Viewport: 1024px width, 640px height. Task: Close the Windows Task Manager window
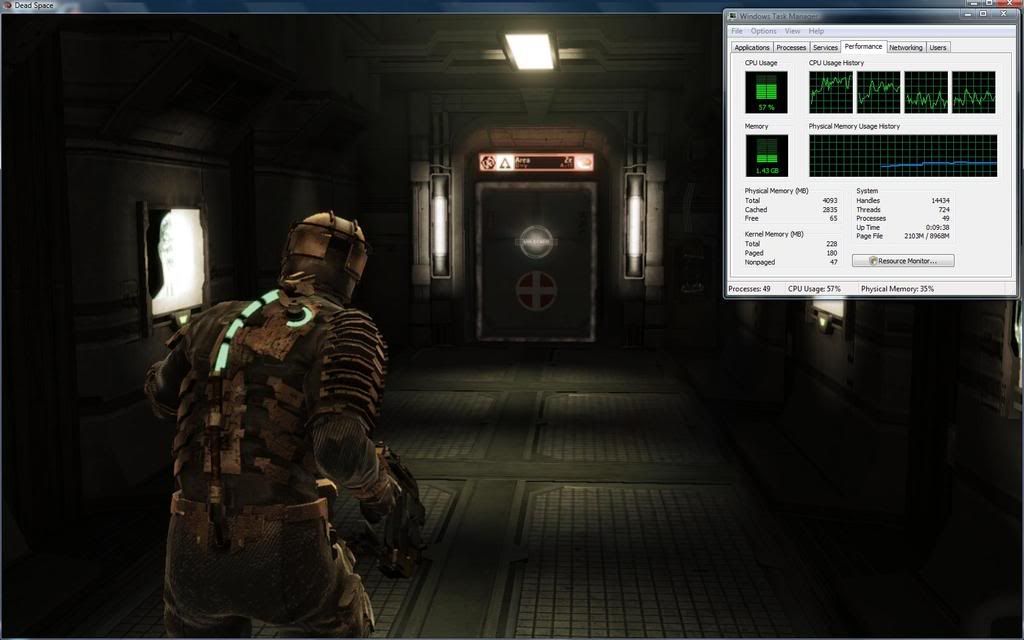coord(1004,14)
